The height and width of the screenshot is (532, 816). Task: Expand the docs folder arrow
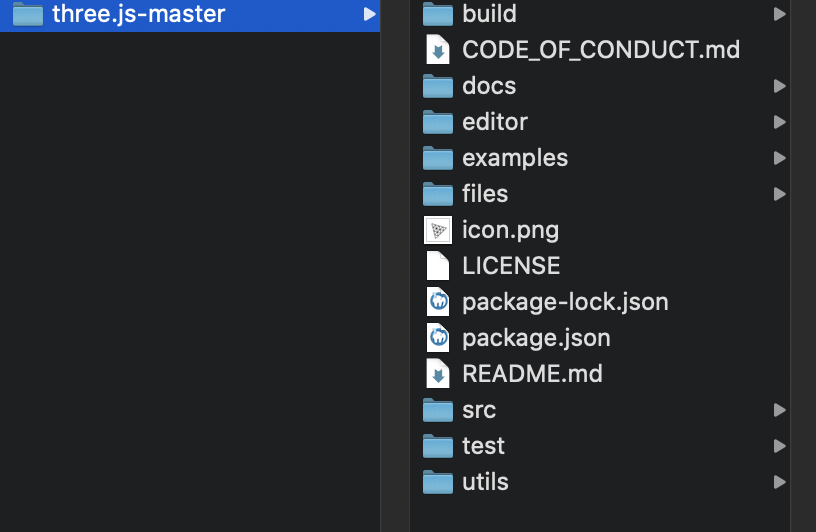tap(779, 86)
